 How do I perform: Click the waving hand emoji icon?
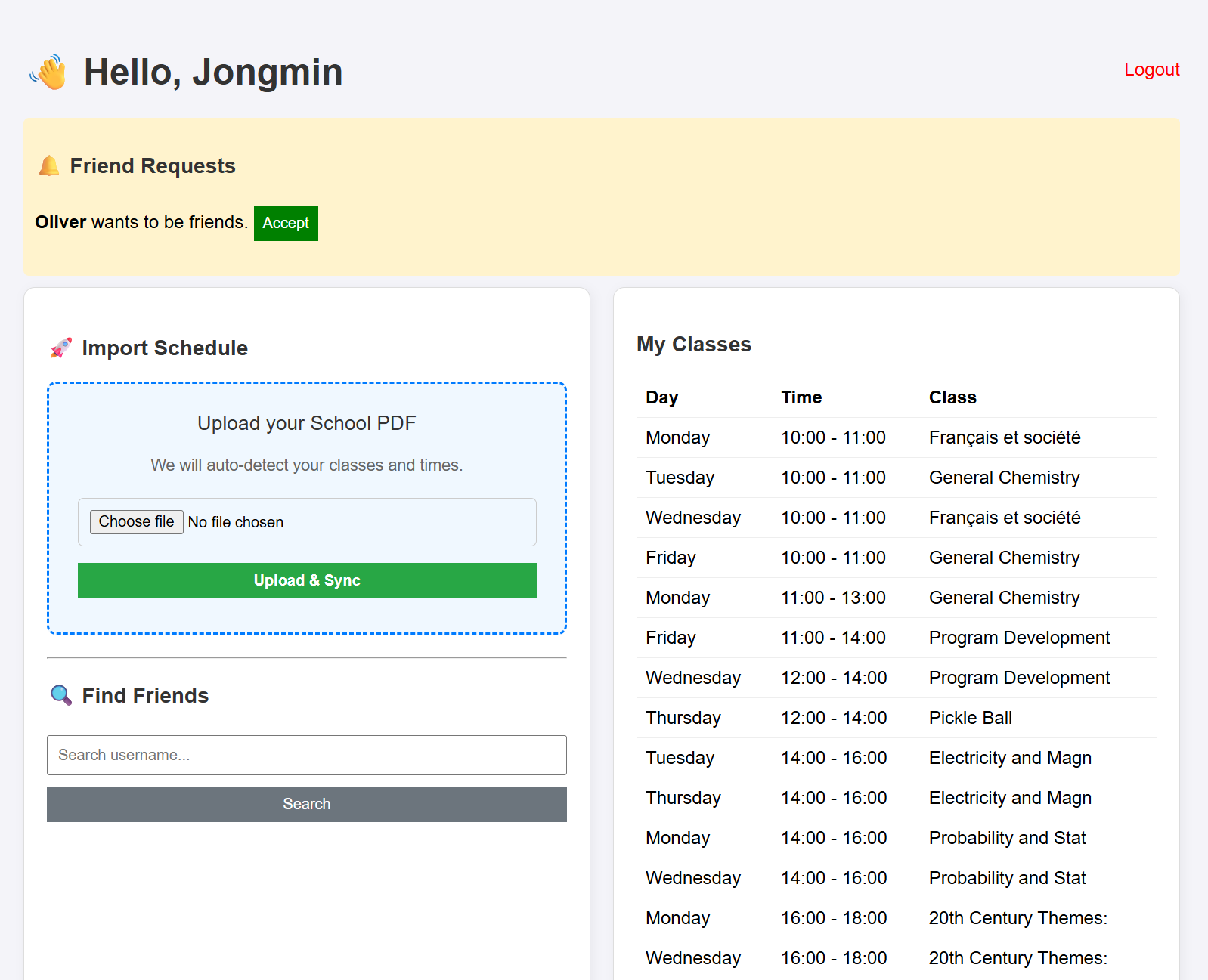49,73
